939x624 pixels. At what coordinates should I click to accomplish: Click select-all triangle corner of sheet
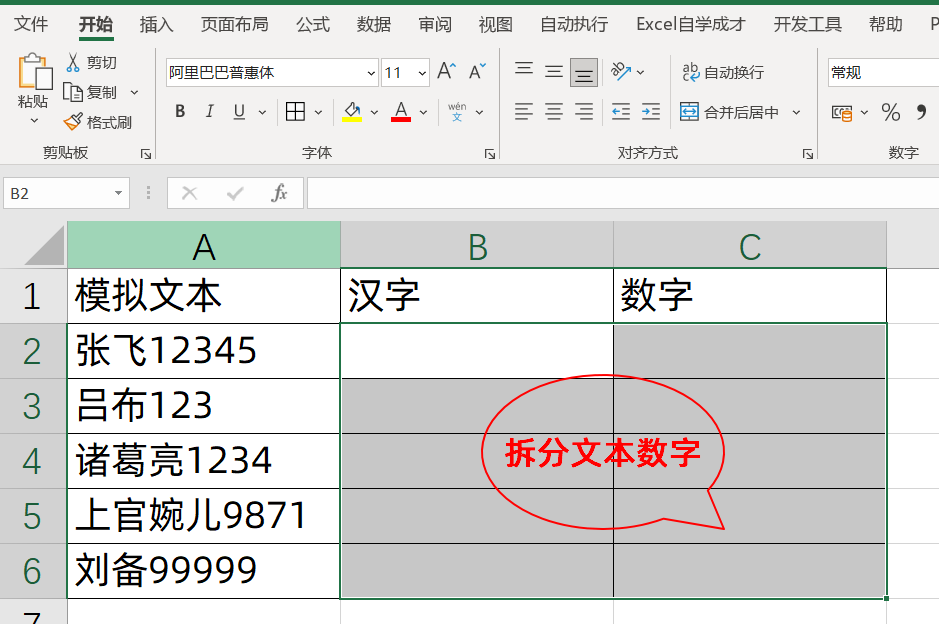(x=44, y=246)
